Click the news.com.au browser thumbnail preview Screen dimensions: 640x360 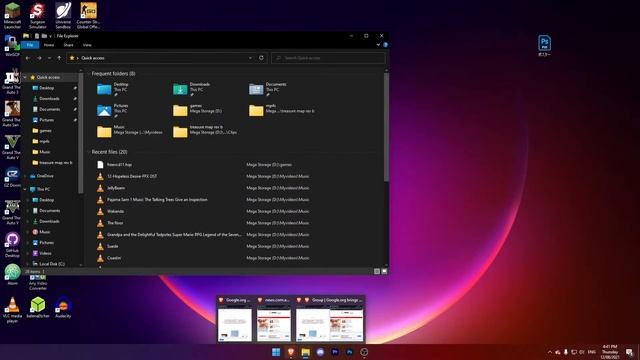click(273, 319)
